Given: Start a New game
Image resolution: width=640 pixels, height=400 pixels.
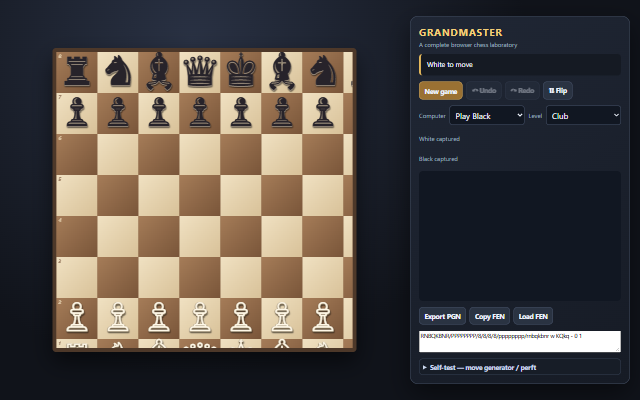Looking at the screenshot, I should (440, 91).
